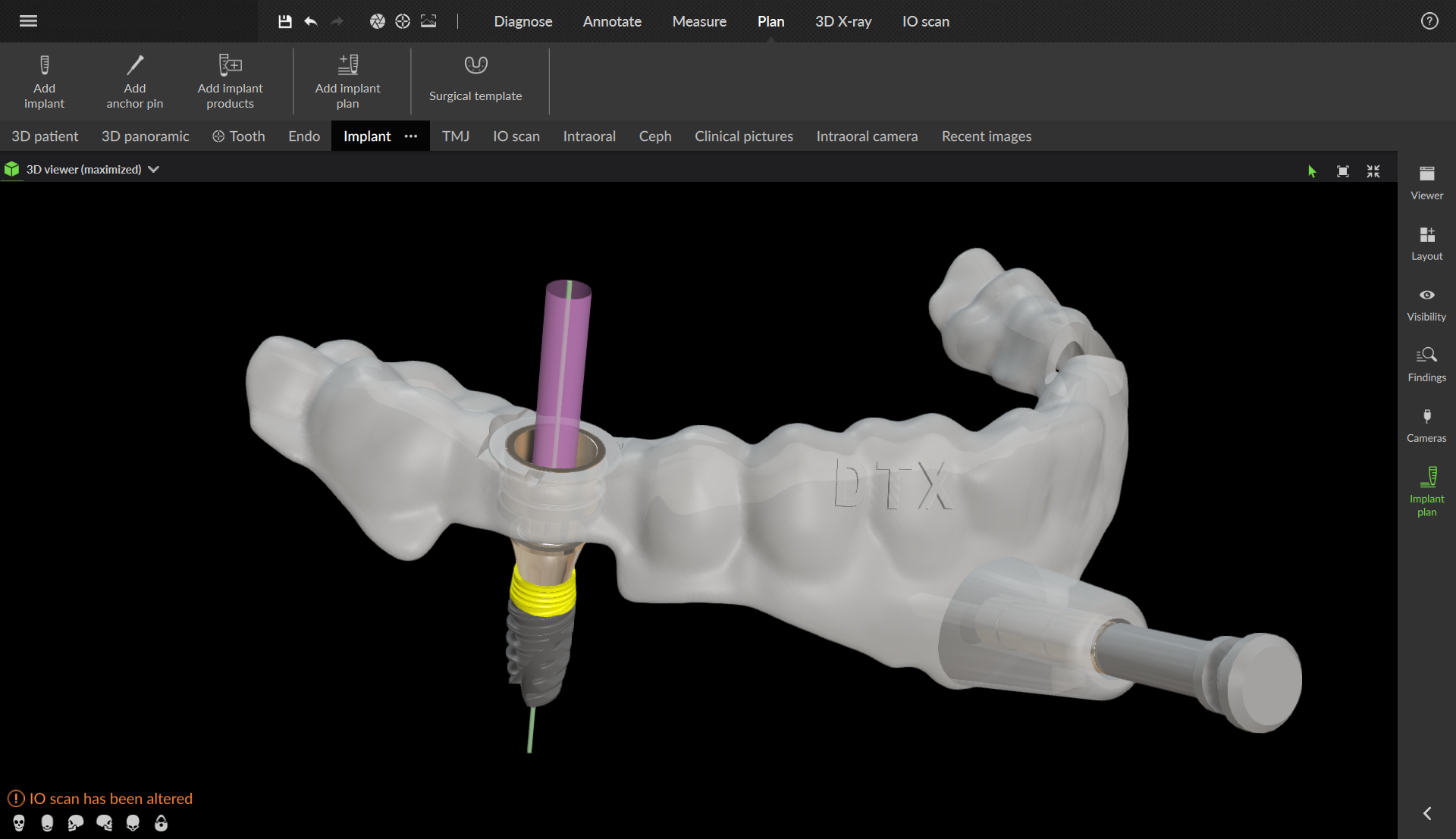This screenshot has width=1456, height=839.
Task: Open the Measure menu
Action: 699,21
